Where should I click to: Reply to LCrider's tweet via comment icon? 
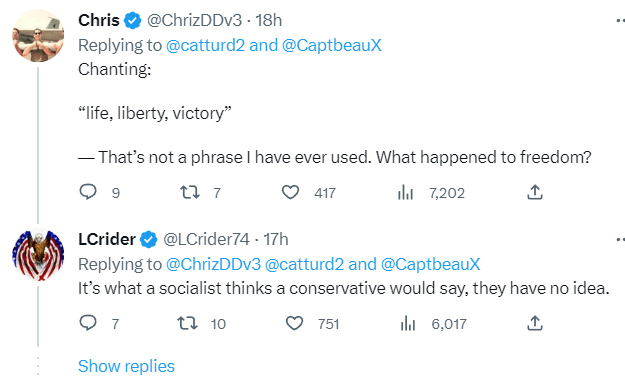[88, 323]
